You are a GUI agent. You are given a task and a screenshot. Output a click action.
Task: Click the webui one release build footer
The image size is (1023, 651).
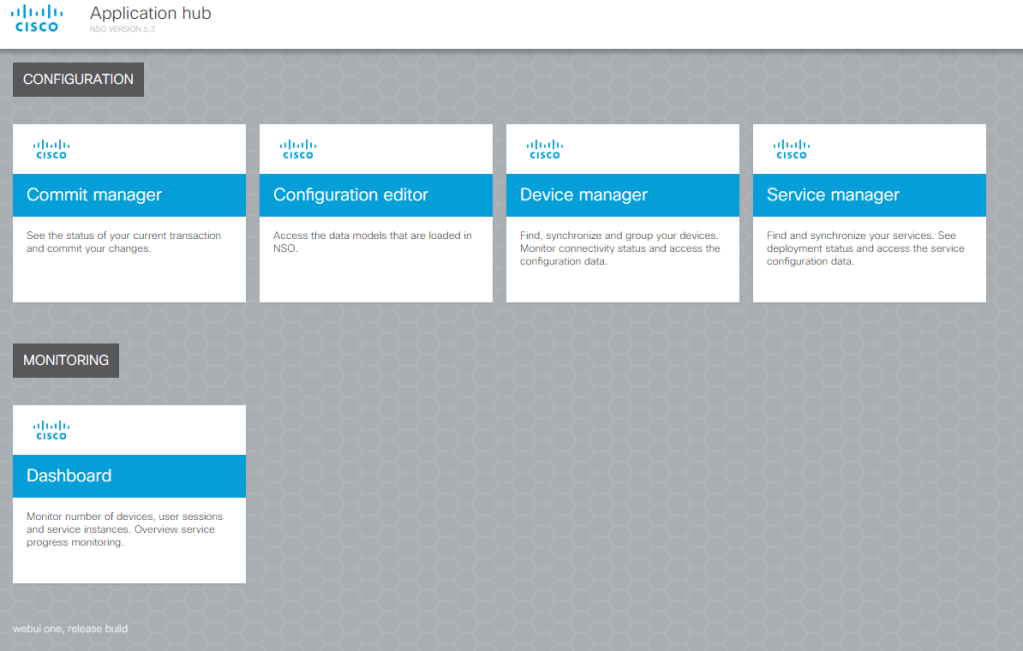click(70, 629)
